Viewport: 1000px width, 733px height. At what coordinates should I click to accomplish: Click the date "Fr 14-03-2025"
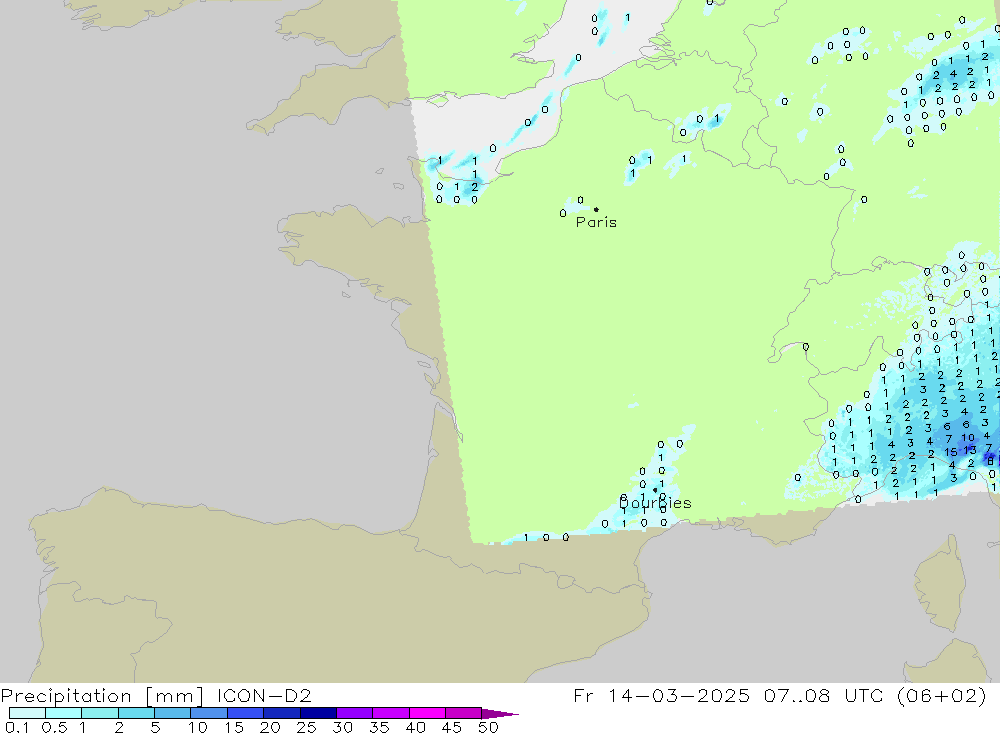(661, 695)
